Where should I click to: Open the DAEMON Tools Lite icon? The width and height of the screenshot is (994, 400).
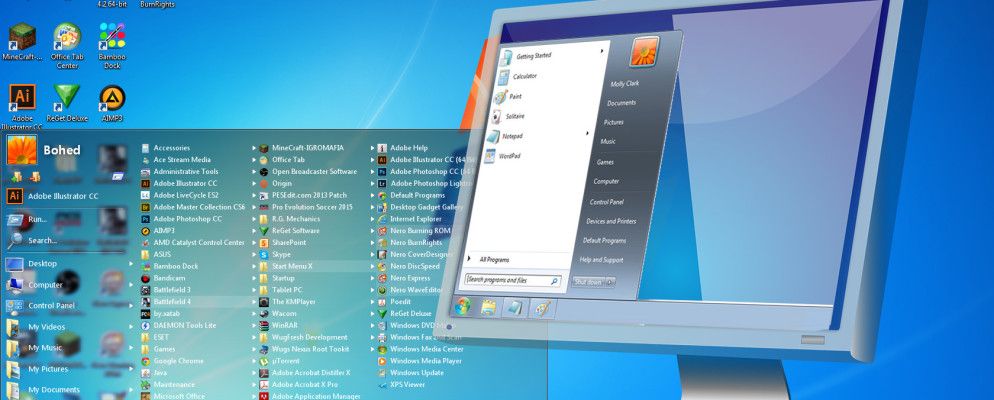pos(145,325)
